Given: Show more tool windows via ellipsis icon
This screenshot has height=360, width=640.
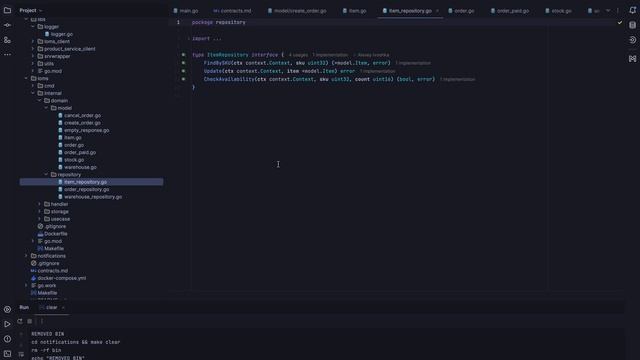Looking at the screenshot, I should coord(7,54).
